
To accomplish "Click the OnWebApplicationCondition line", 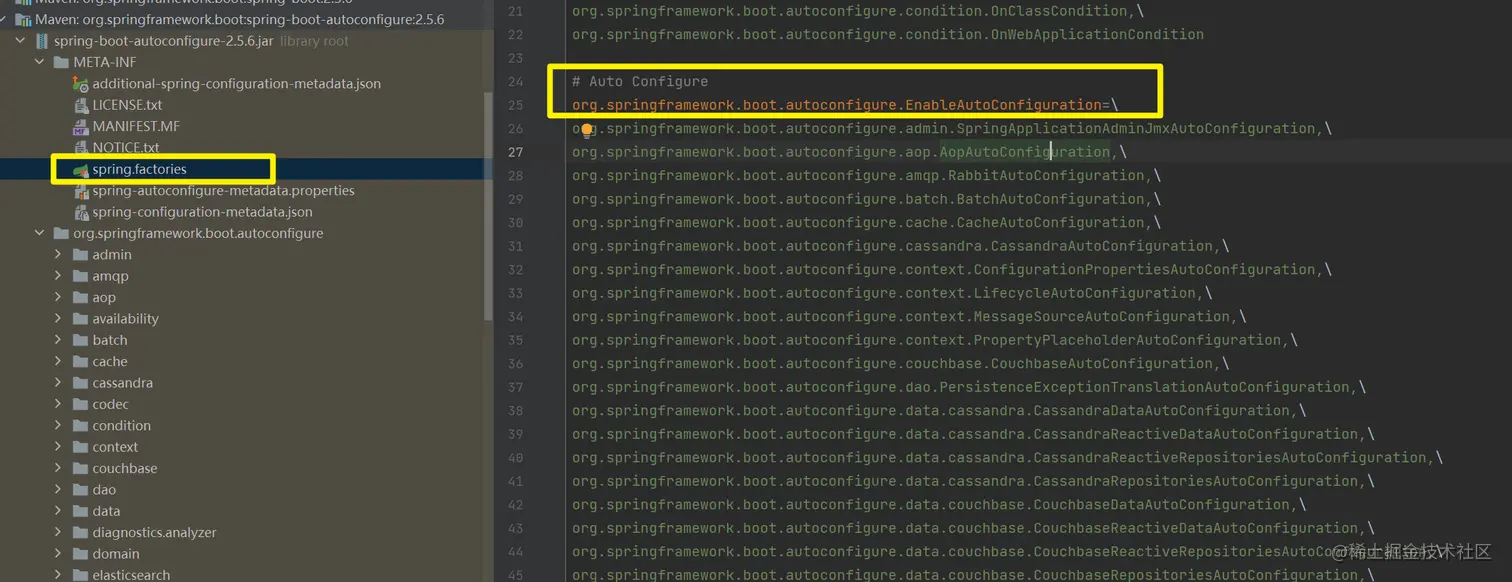I will (x=888, y=34).
